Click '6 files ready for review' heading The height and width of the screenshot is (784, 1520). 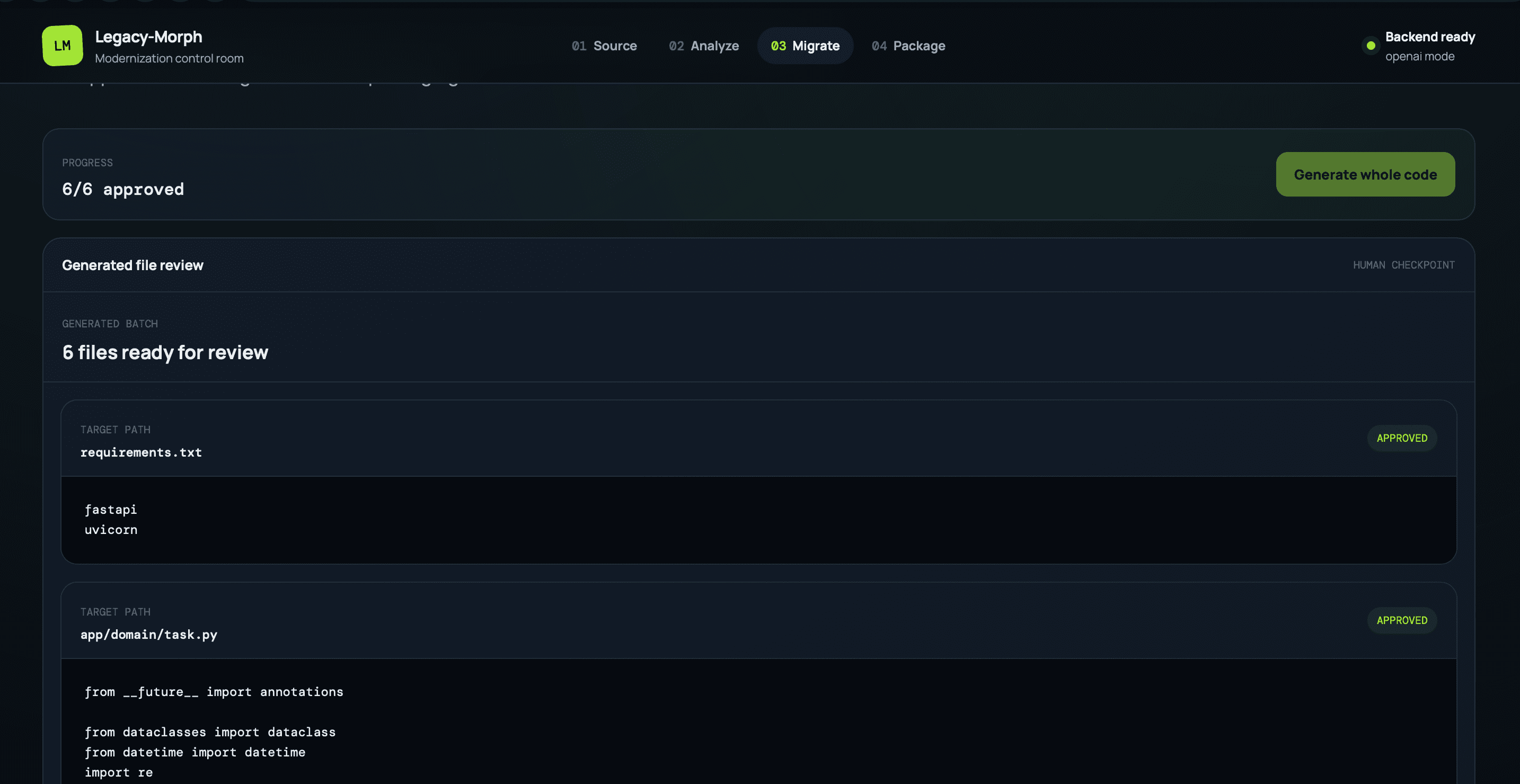coord(165,352)
